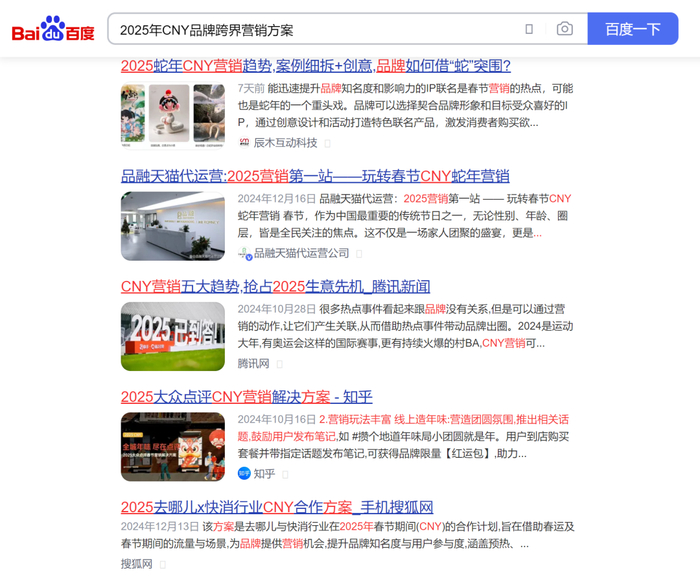Open the 品融天猫代运营公司 source name
Viewport: 700px width, 585px height.
301,253
